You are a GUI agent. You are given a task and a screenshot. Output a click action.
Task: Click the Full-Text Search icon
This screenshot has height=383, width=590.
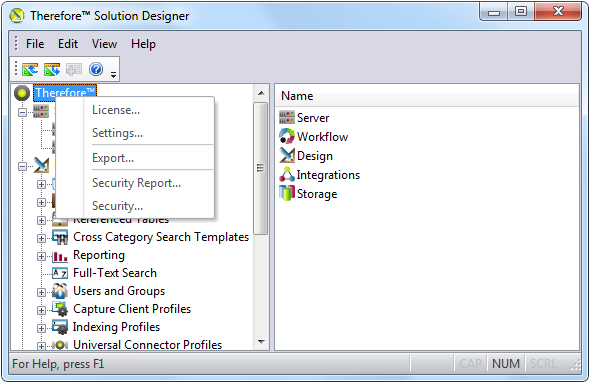pyautogui.click(x=60, y=273)
